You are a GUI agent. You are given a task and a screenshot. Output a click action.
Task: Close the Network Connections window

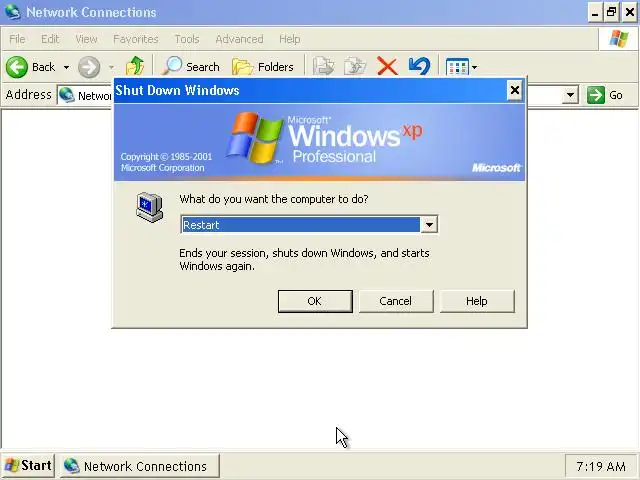[629, 13]
